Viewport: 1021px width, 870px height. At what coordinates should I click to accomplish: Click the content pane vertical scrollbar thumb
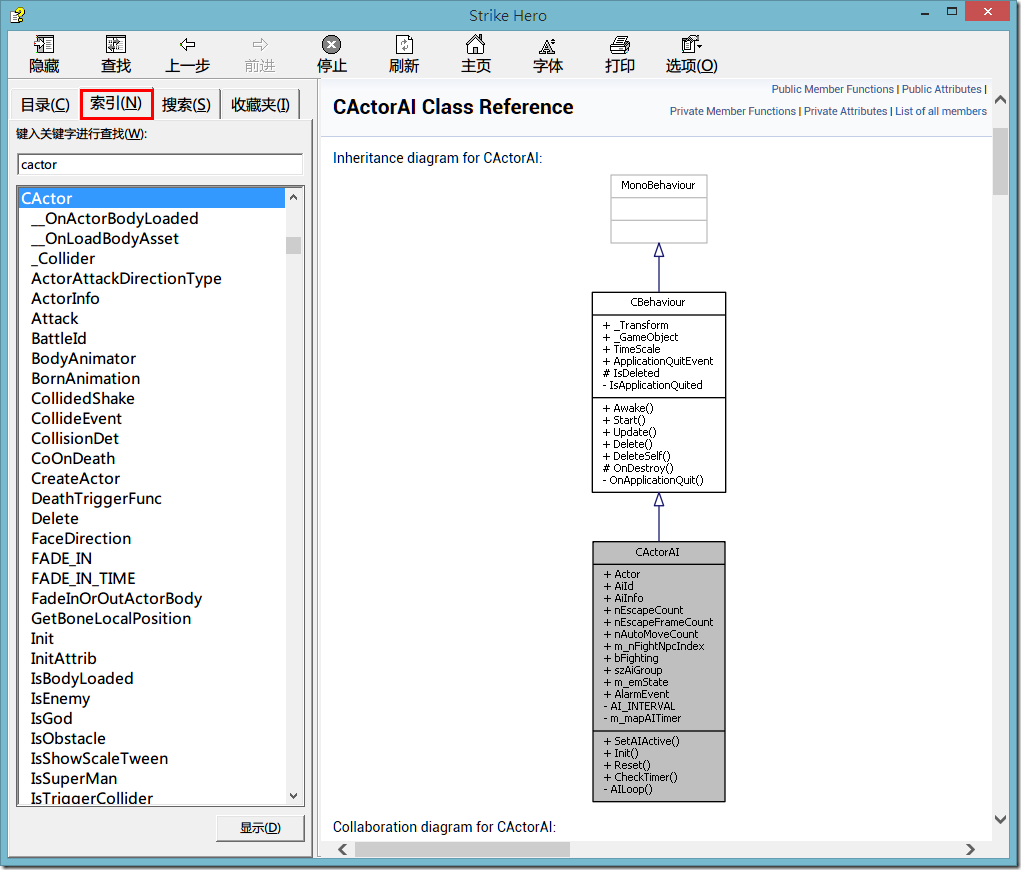coord(1001,161)
